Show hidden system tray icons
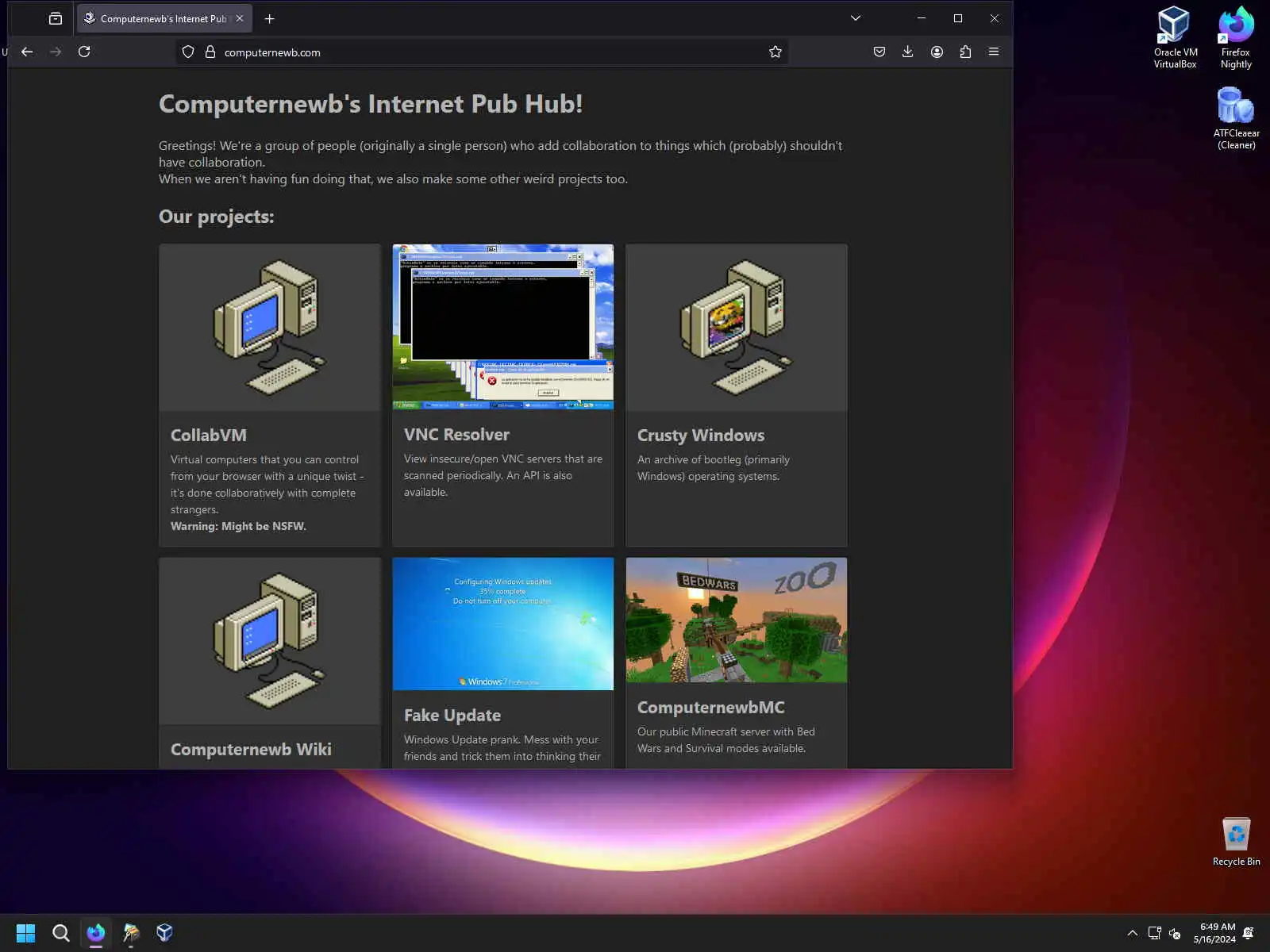Image resolution: width=1270 pixels, height=952 pixels. pyautogui.click(x=1132, y=933)
